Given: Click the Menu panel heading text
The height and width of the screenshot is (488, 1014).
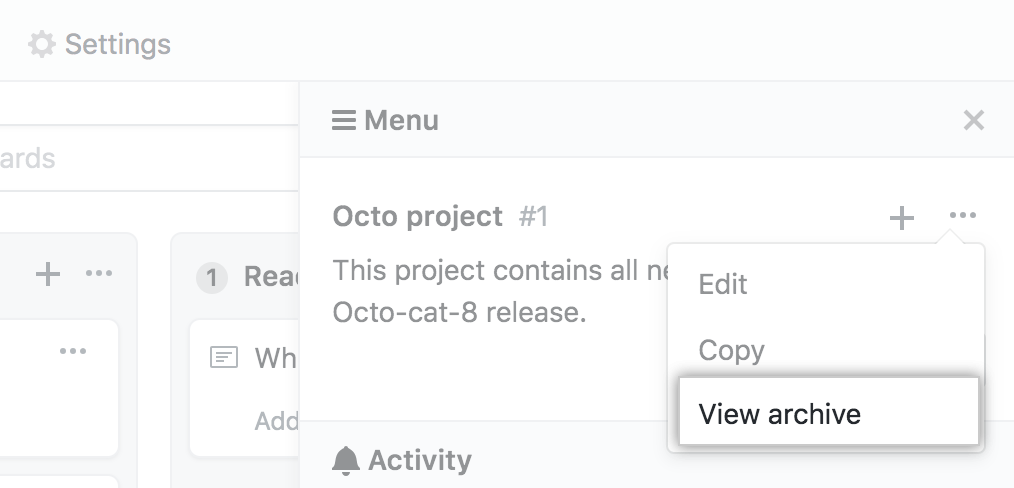Looking at the screenshot, I should 401,121.
